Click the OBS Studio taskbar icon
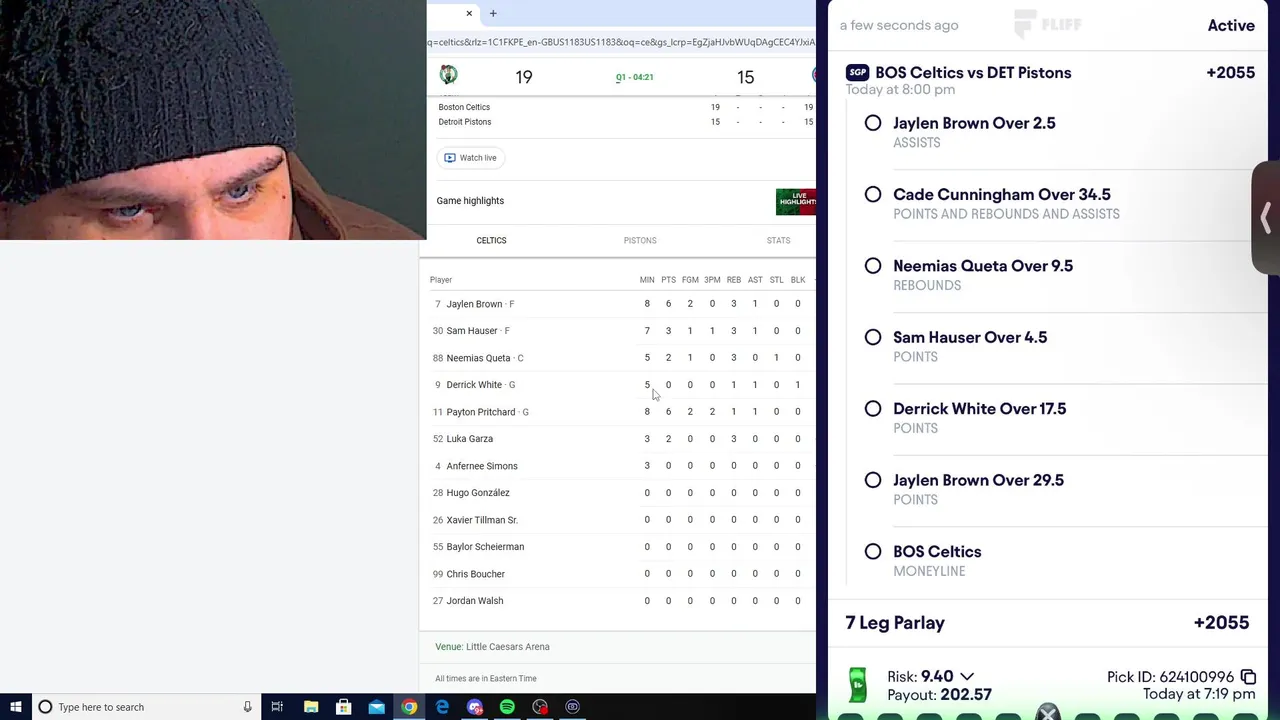This screenshot has height=720, width=1280. tap(540, 707)
